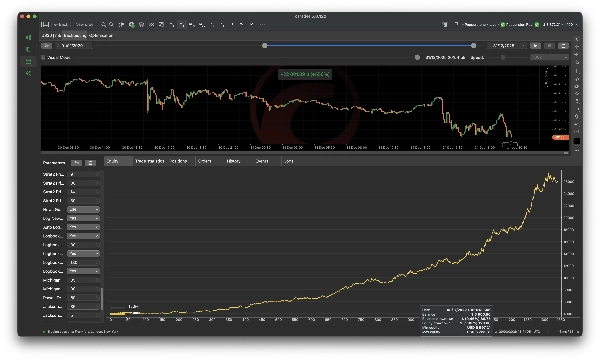The image size is (600, 360).
Task: Select the cursor tool atop right drawing toolbar
Action: point(577,39)
